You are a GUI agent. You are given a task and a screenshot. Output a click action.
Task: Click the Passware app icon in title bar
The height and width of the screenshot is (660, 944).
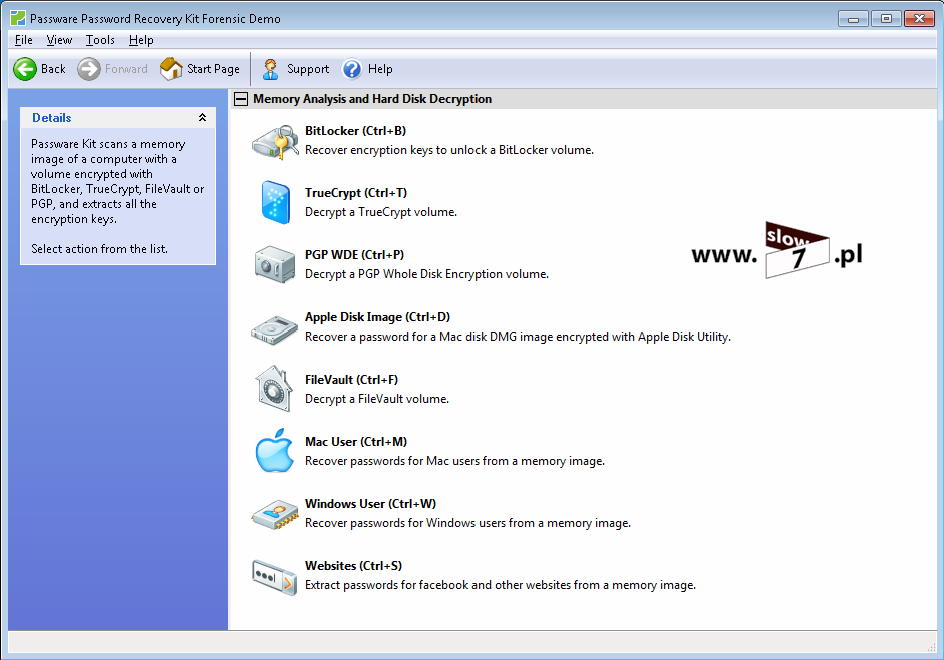point(18,18)
